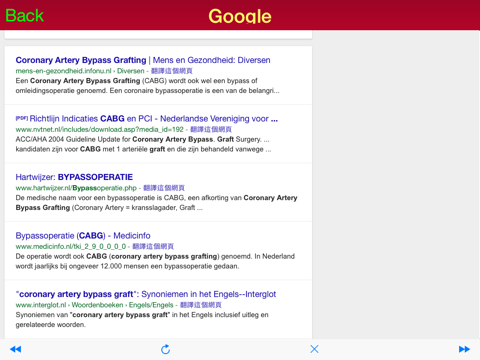Go forward using fast-forward arrows
This screenshot has width=480, height=360.
coord(464,349)
